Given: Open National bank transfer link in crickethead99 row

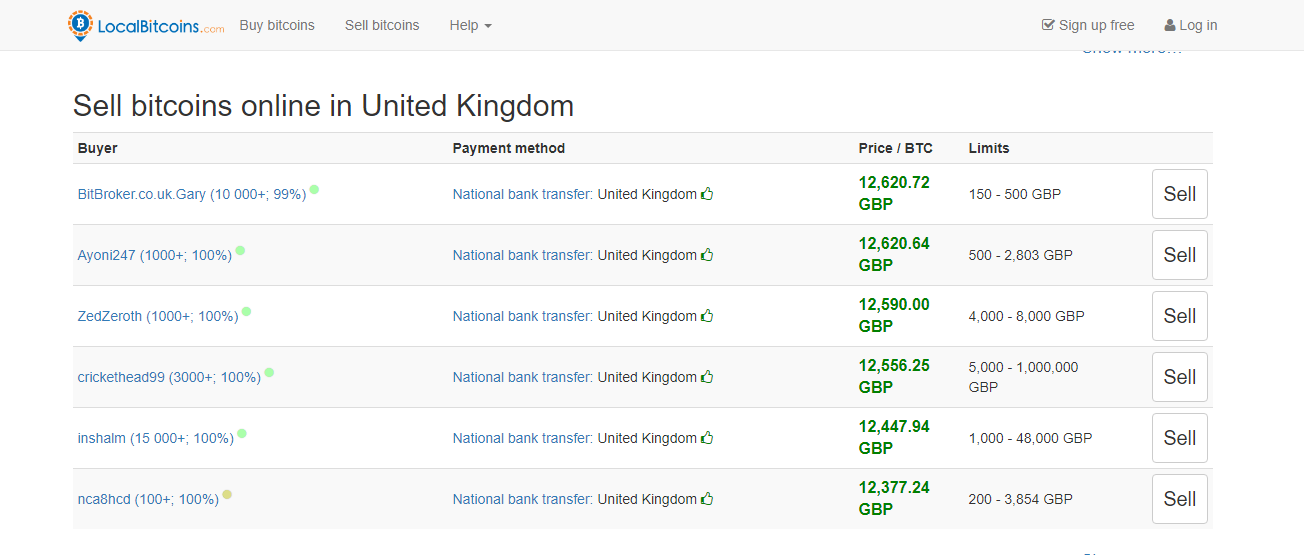Looking at the screenshot, I should (523, 377).
